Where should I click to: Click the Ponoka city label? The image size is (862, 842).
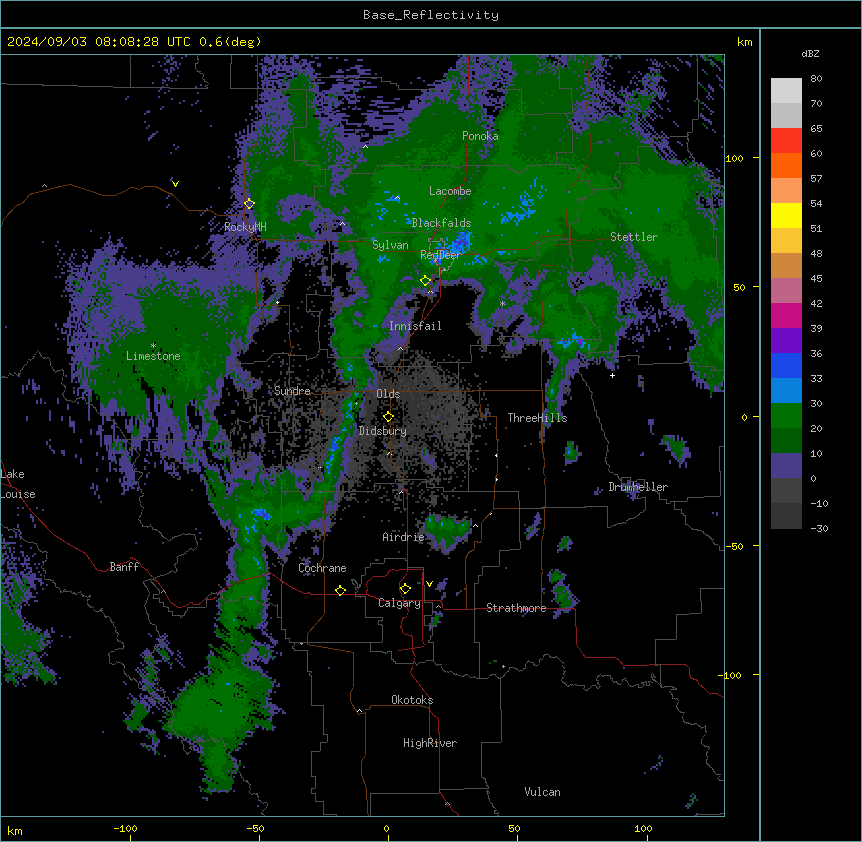[x=480, y=136]
